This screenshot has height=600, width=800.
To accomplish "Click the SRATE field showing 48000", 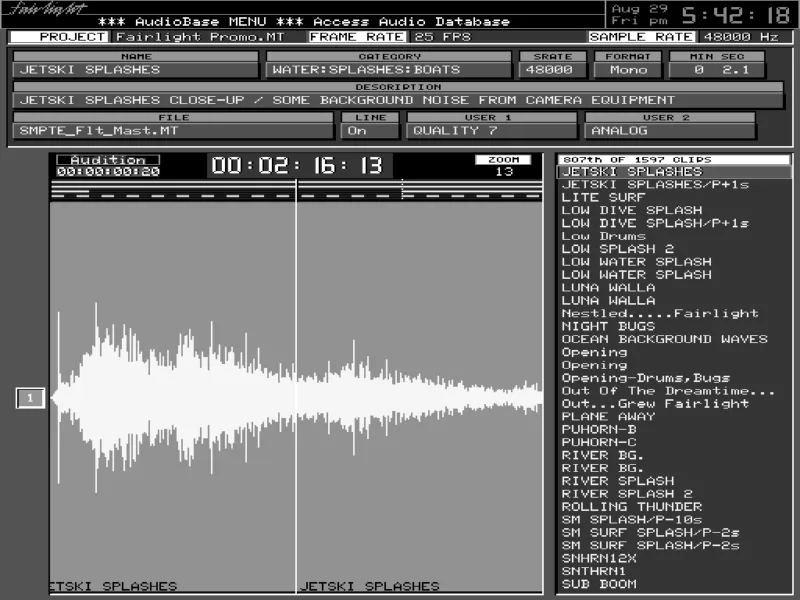I will 553,70.
